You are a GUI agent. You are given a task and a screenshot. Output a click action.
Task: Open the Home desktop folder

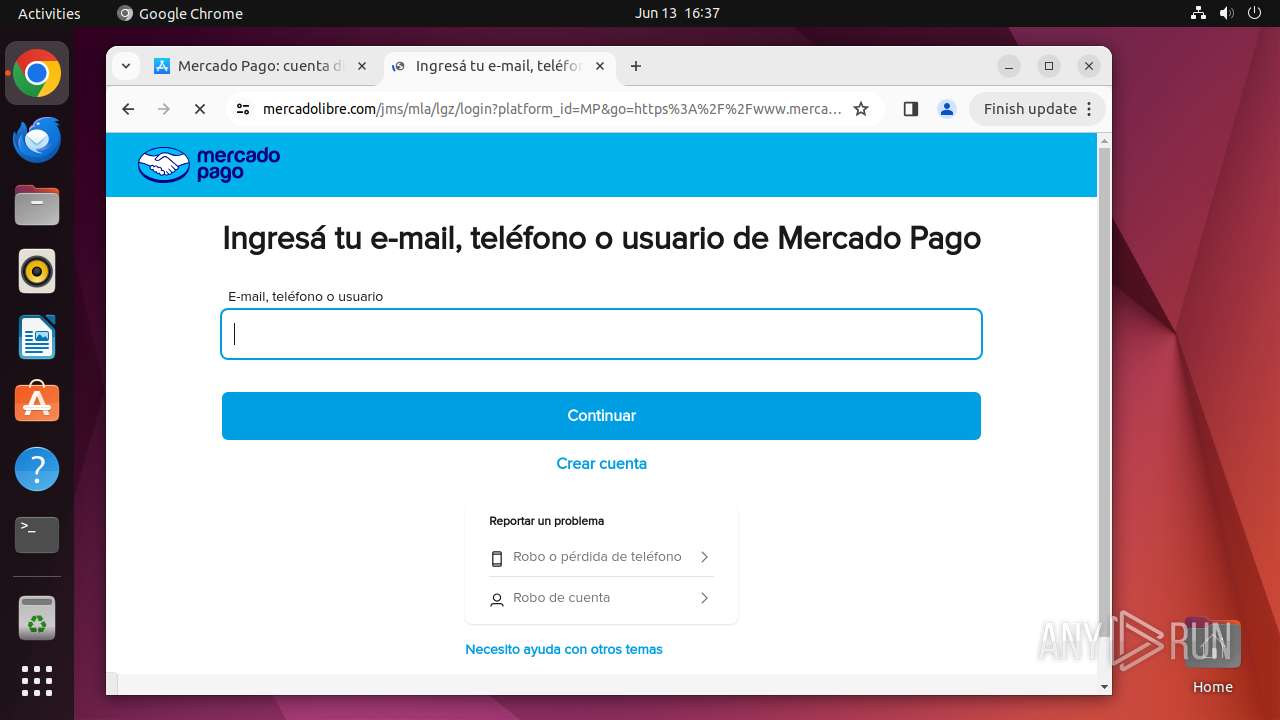click(1212, 654)
